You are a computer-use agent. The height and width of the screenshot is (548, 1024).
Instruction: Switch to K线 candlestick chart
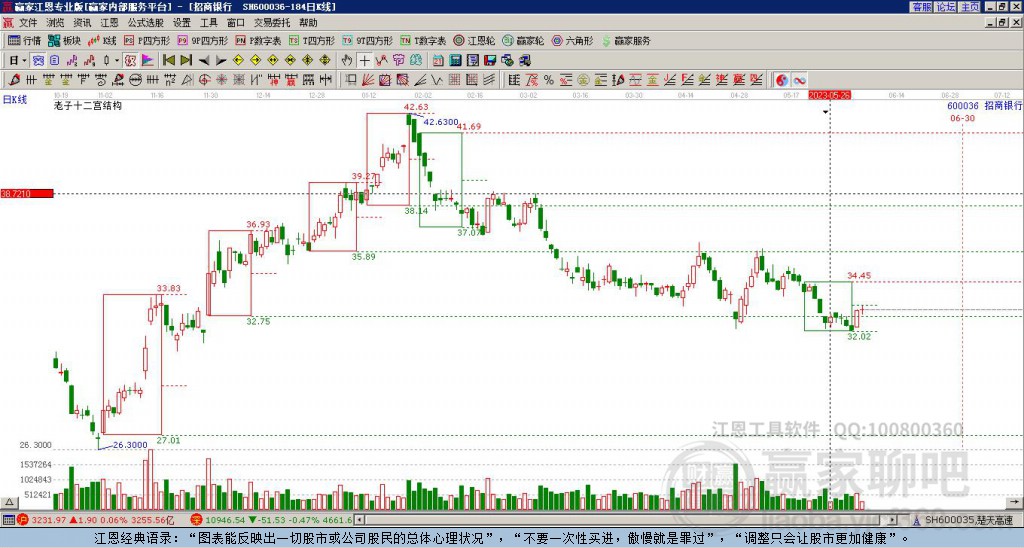(x=102, y=40)
